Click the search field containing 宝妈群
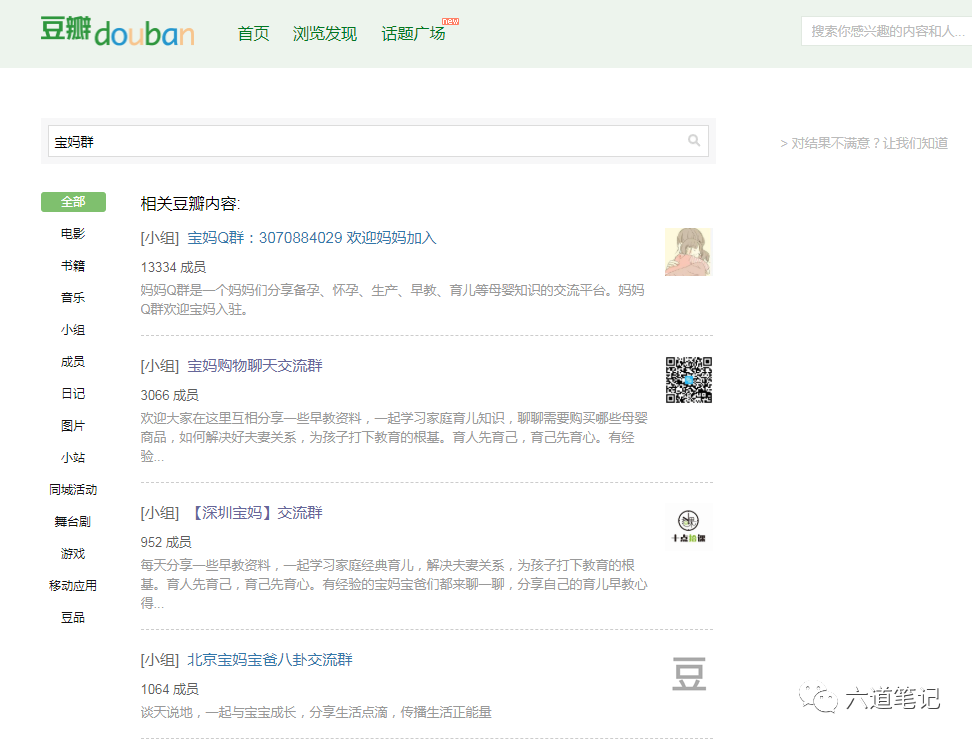972x741 pixels. 365,141
